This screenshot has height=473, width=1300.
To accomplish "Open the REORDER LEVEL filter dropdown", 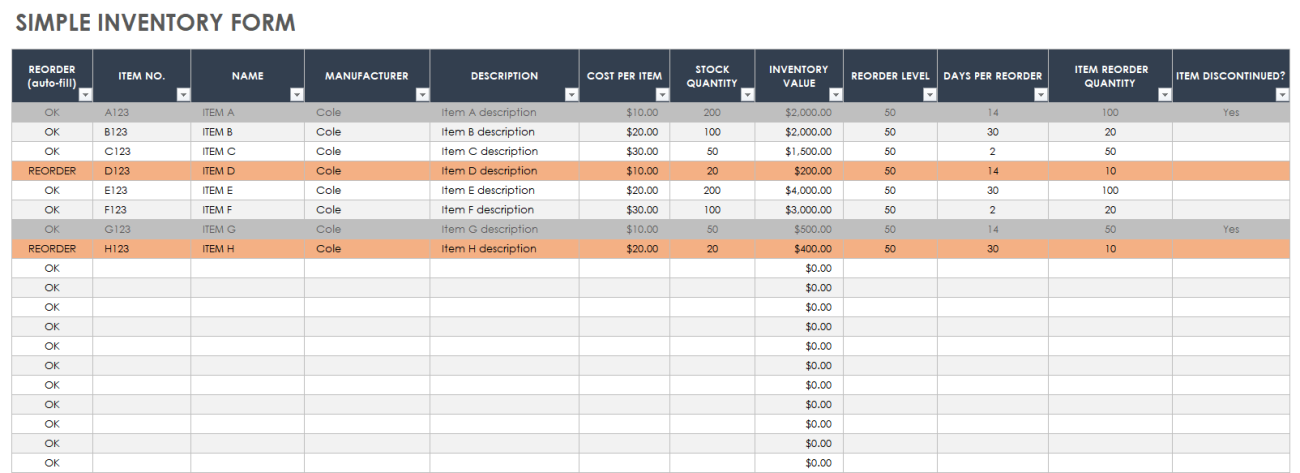I will coord(929,95).
